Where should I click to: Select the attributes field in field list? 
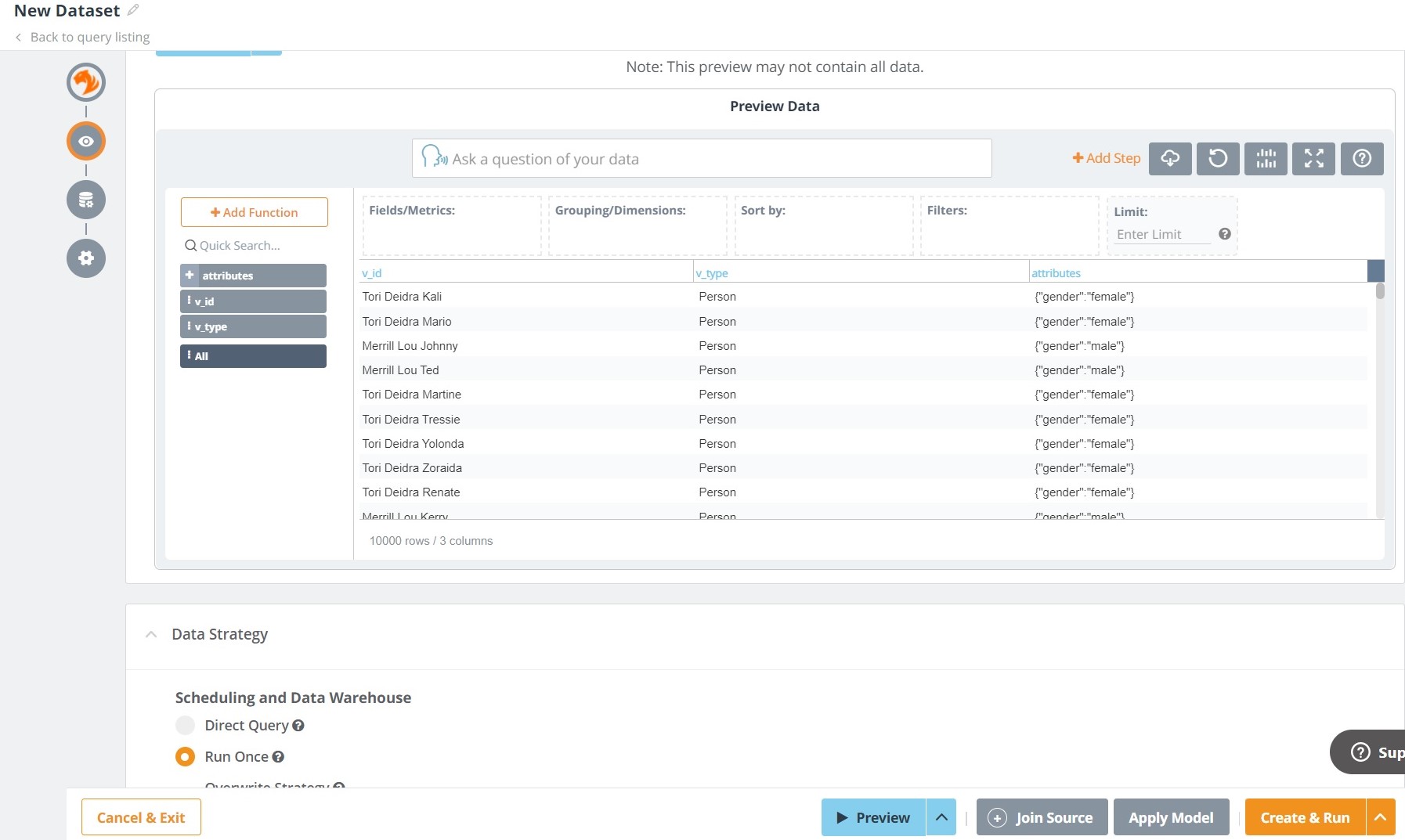tap(253, 276)
